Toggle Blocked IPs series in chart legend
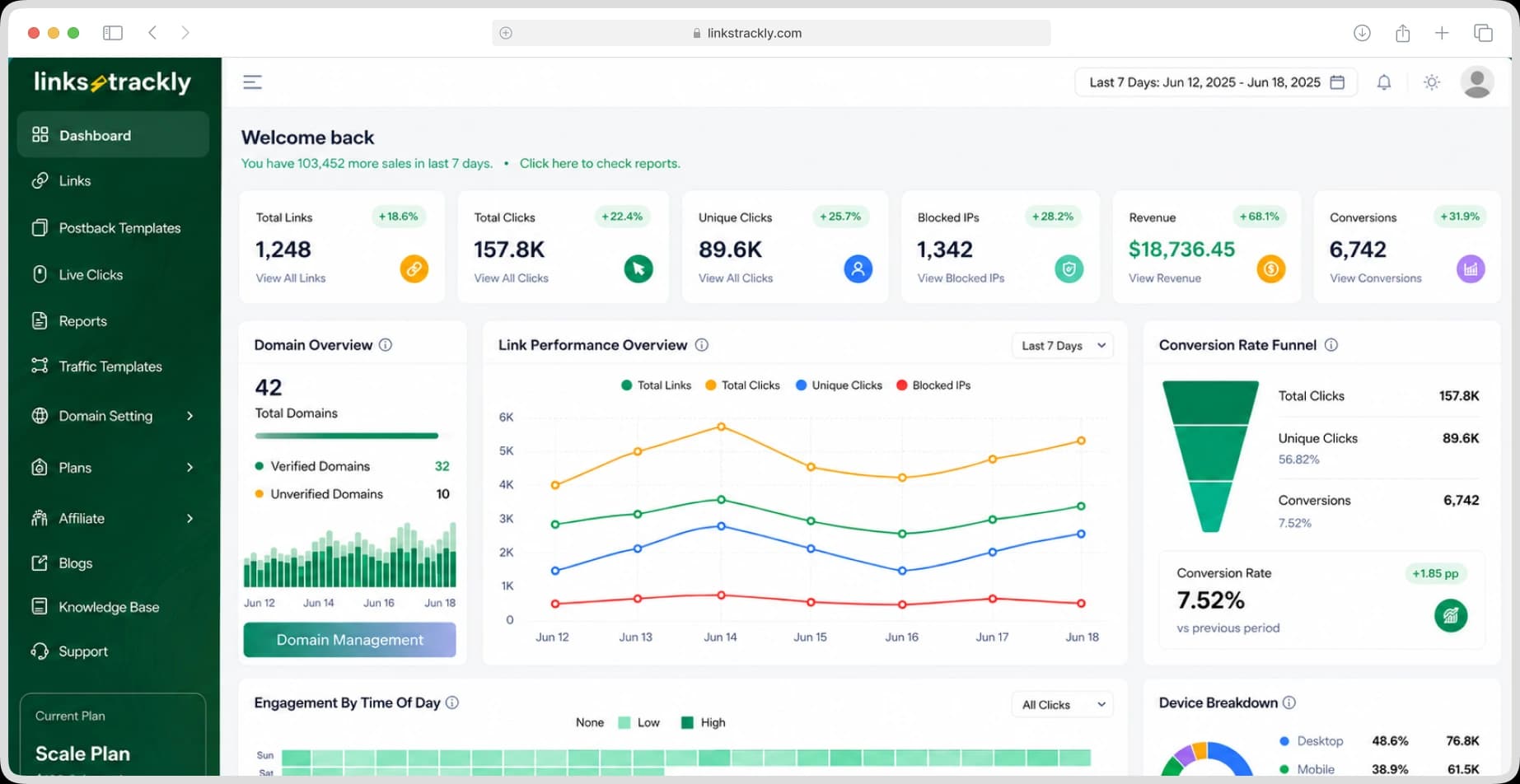Image resolution: width=1520 pixels, height=784 pixels. [x=933, y=385]
